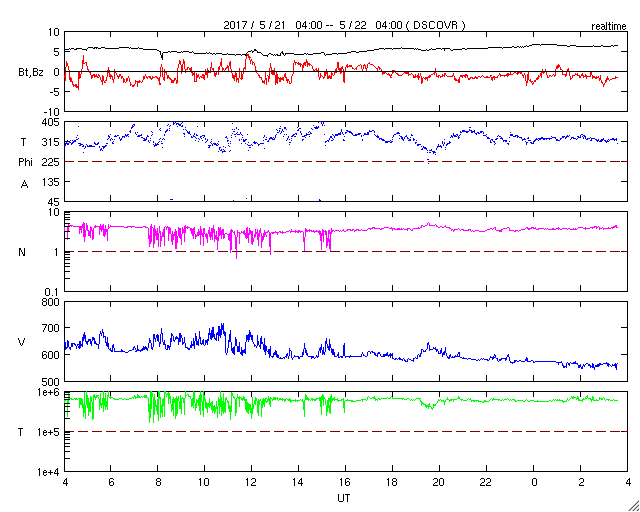The width and height of the screenshot is (640, 512).
Task: Click the "N" density axis label
Action: tap(22, 252)
